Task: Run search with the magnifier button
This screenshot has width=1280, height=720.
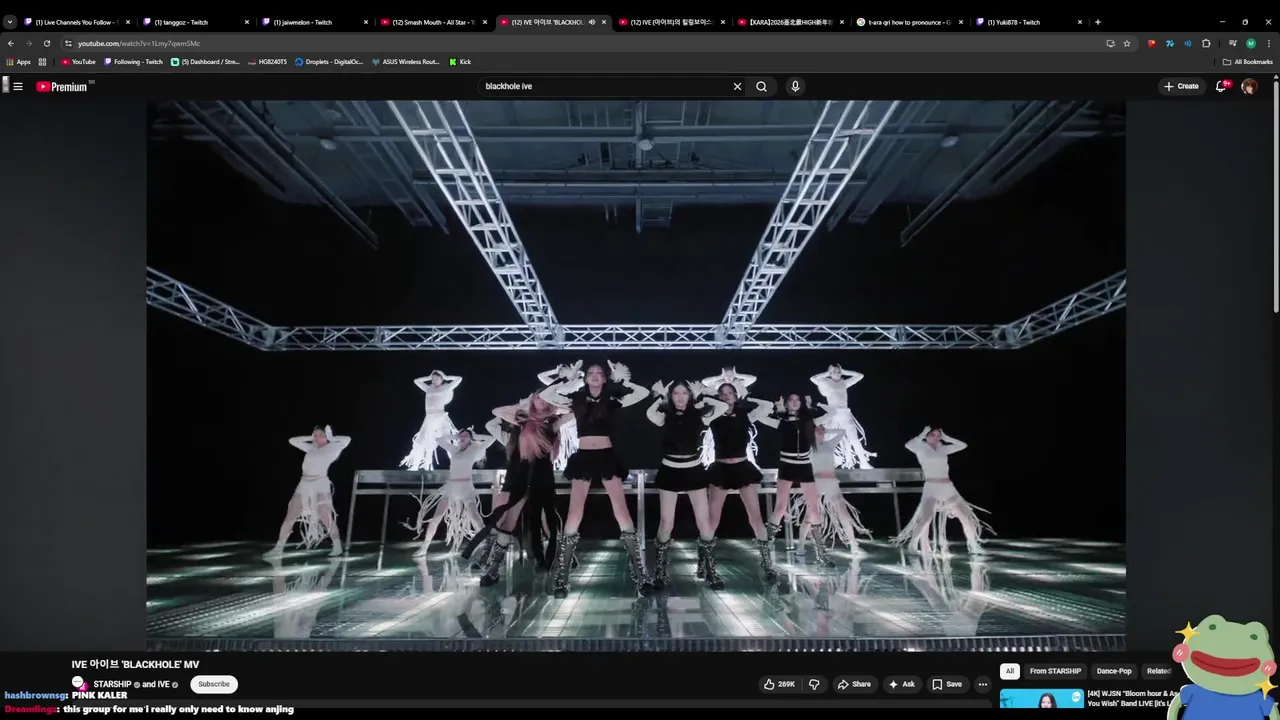Action: click(761, 86)
